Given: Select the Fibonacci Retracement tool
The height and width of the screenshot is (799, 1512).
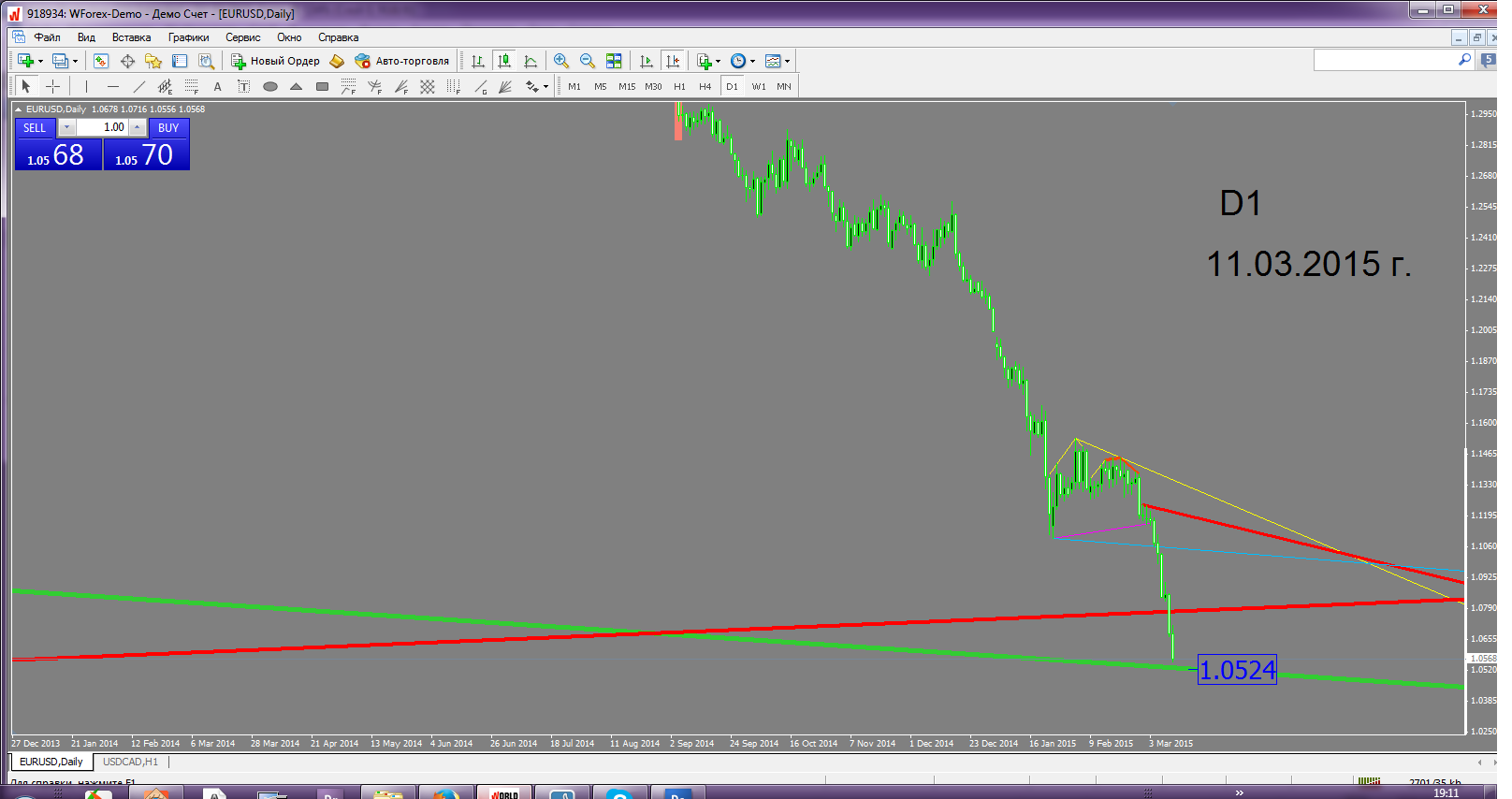Looking at the screenshot, I should pyautogui.click(x=192, y=86).
